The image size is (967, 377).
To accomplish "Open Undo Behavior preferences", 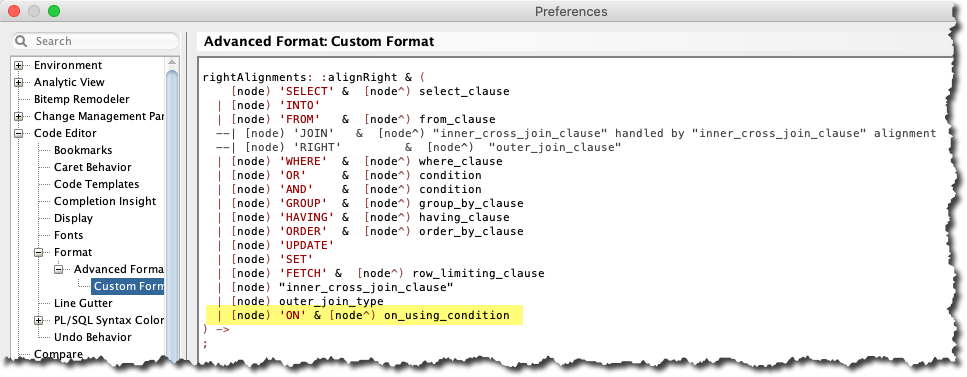I will 93,338.
